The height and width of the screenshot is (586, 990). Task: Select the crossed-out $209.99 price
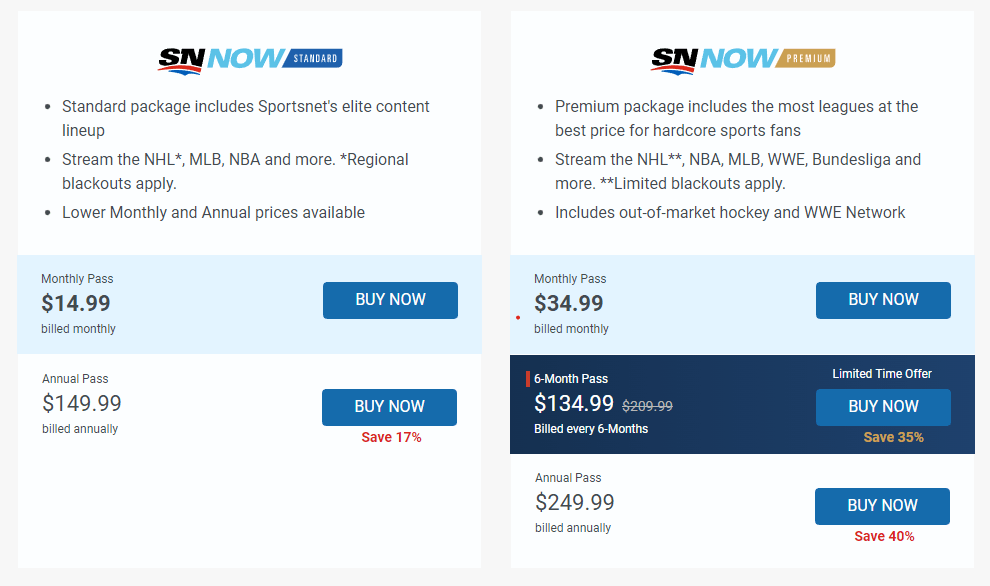coord(646,406)
